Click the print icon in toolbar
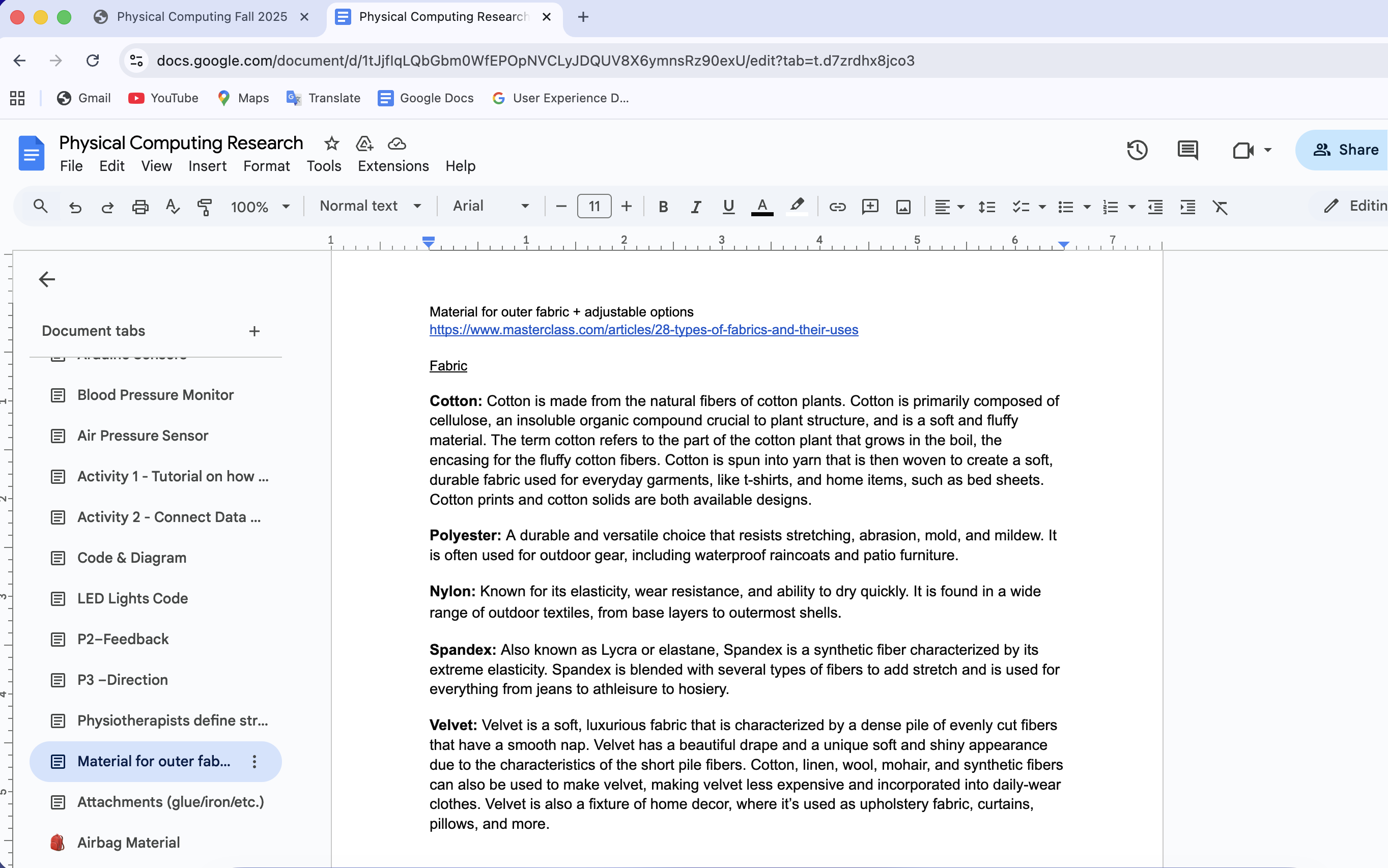 140,207
